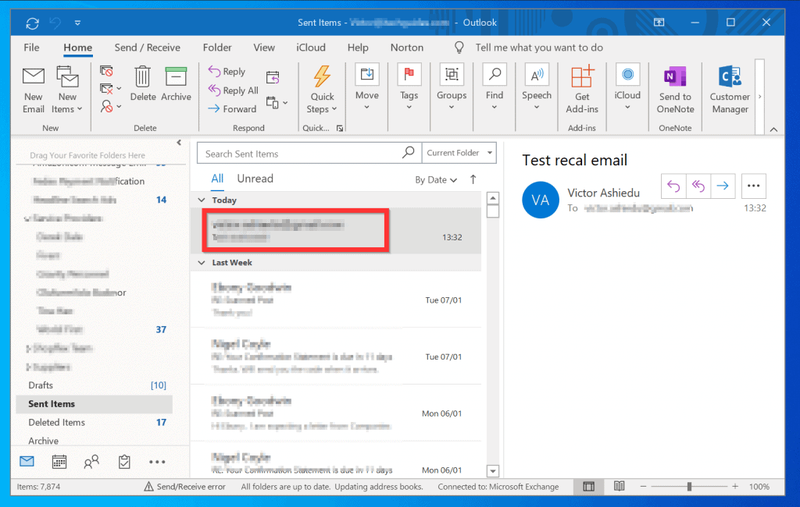Viewport: 800px width, 507px height.
Task: Open the New Items menu
Action: tap(67, 90)
